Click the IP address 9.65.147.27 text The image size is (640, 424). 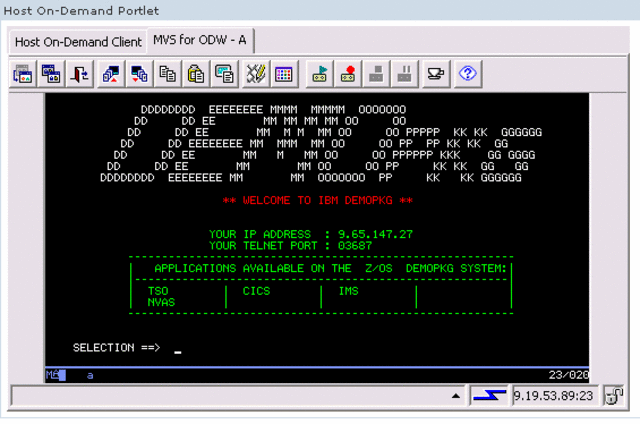pyautogui.click(x=375, y=234)
